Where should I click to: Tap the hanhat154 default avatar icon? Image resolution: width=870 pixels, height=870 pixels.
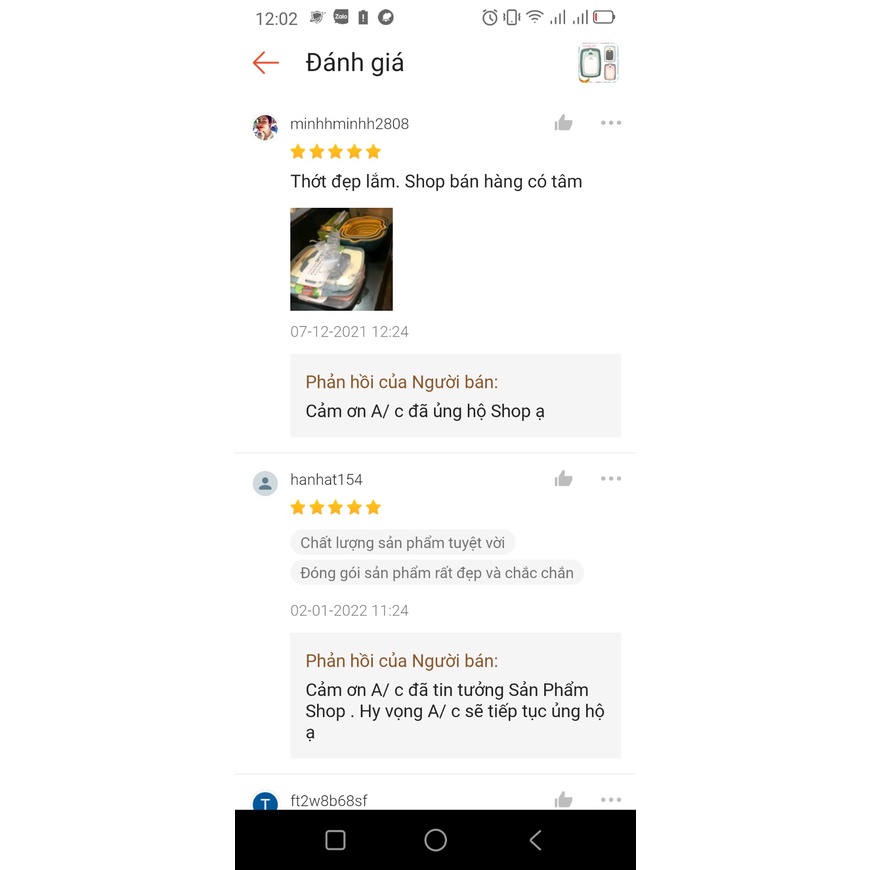point(265,483)
